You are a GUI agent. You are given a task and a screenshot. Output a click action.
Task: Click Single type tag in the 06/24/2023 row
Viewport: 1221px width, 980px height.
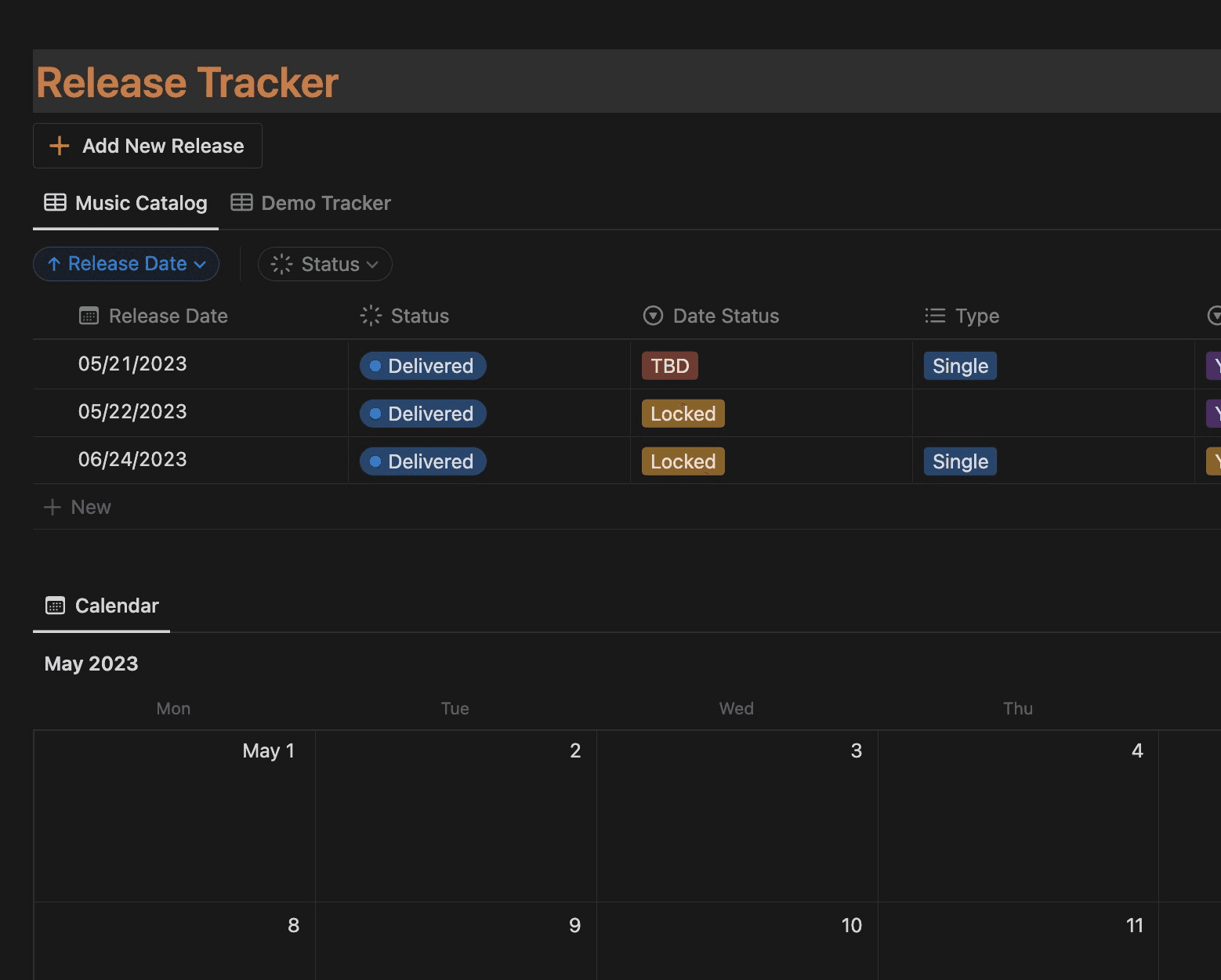tap(961, 461)
